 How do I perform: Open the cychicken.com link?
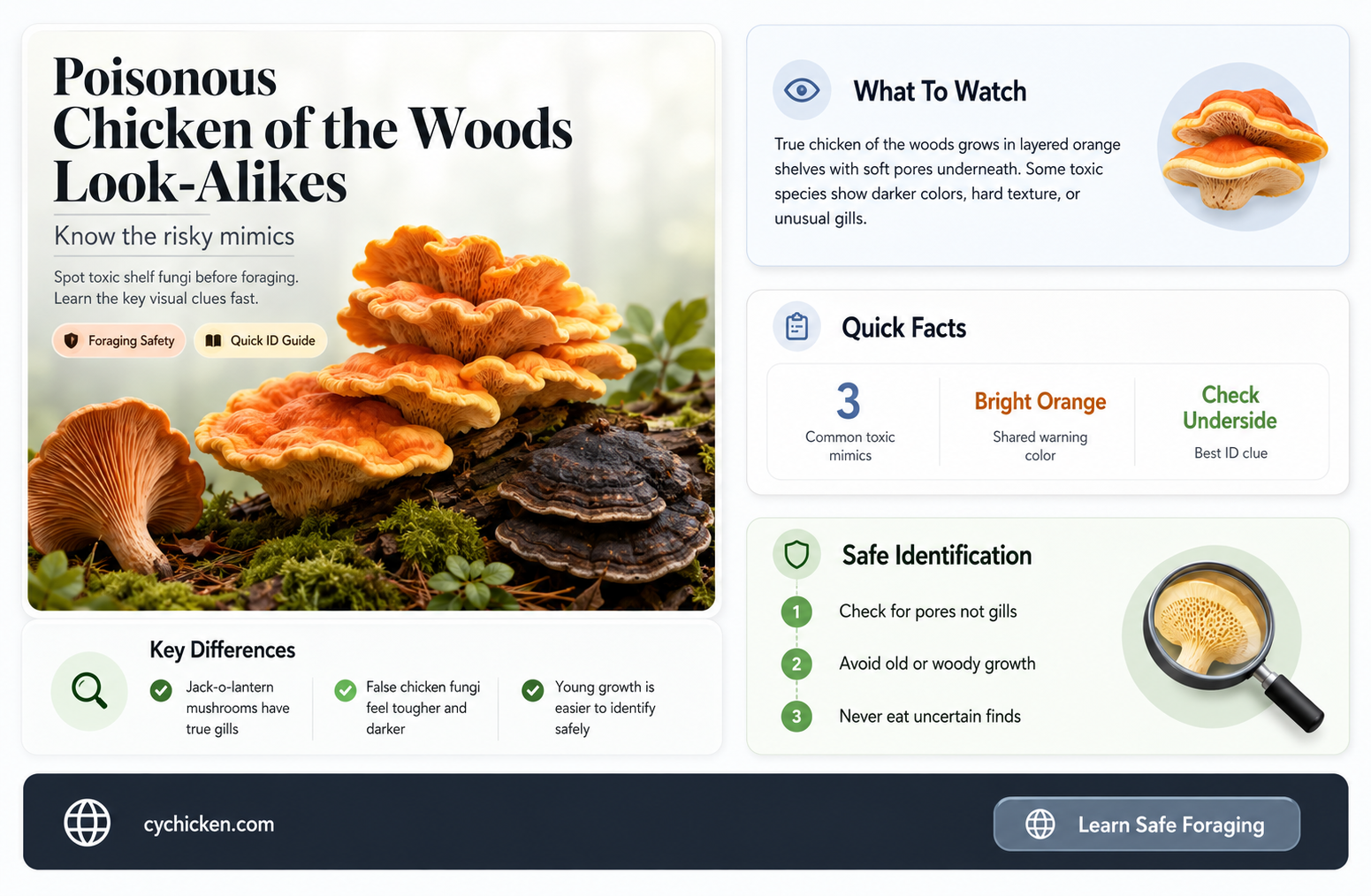[x=209, y=824]
